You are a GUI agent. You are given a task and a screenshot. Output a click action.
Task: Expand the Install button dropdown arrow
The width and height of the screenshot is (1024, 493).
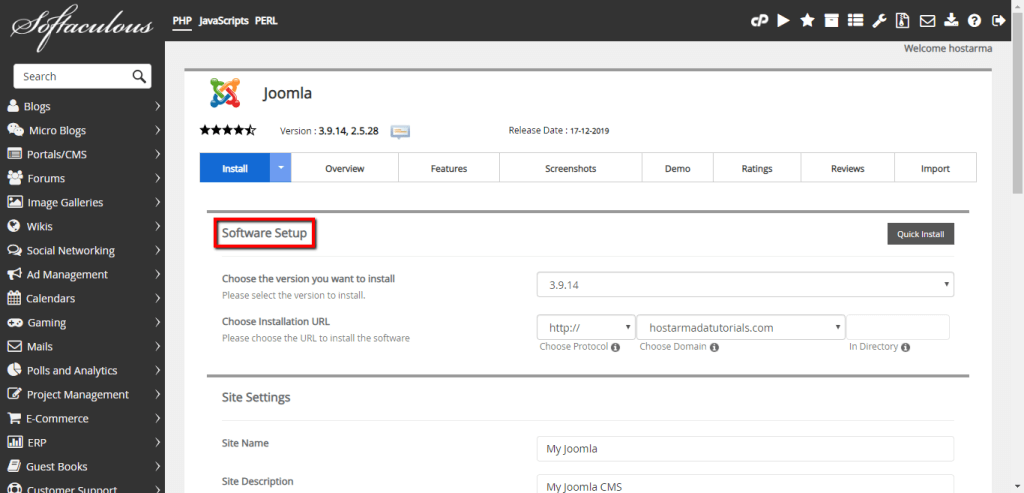pos(281,168)
